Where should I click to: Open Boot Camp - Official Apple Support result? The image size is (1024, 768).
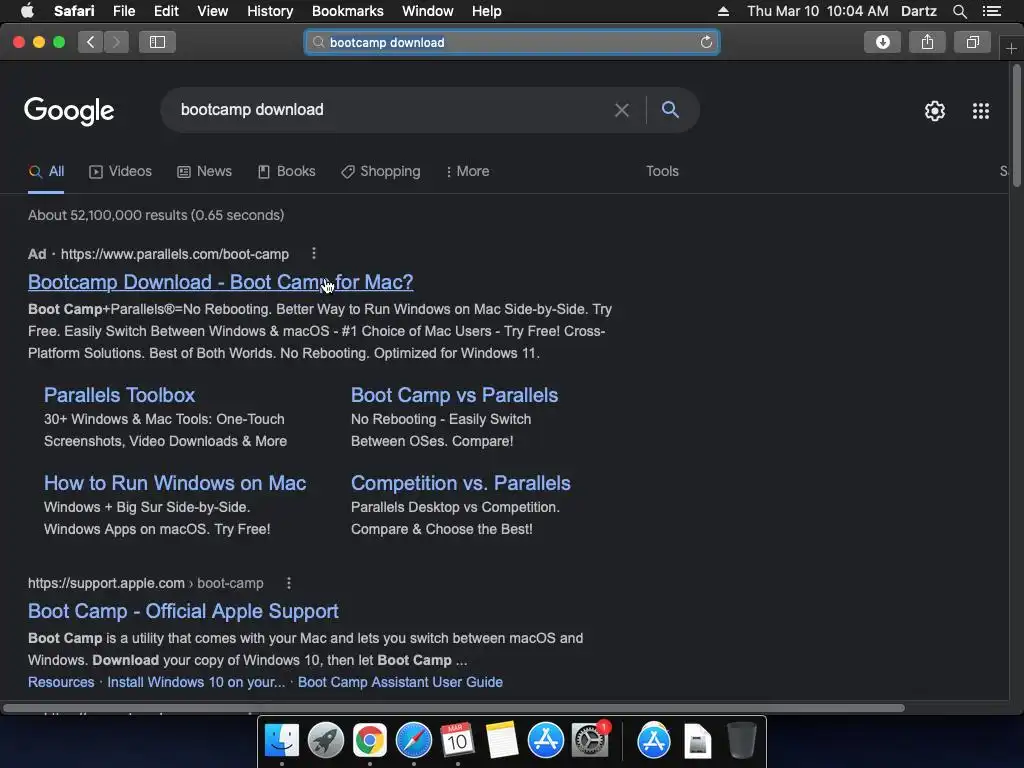[x=184, y=611]
